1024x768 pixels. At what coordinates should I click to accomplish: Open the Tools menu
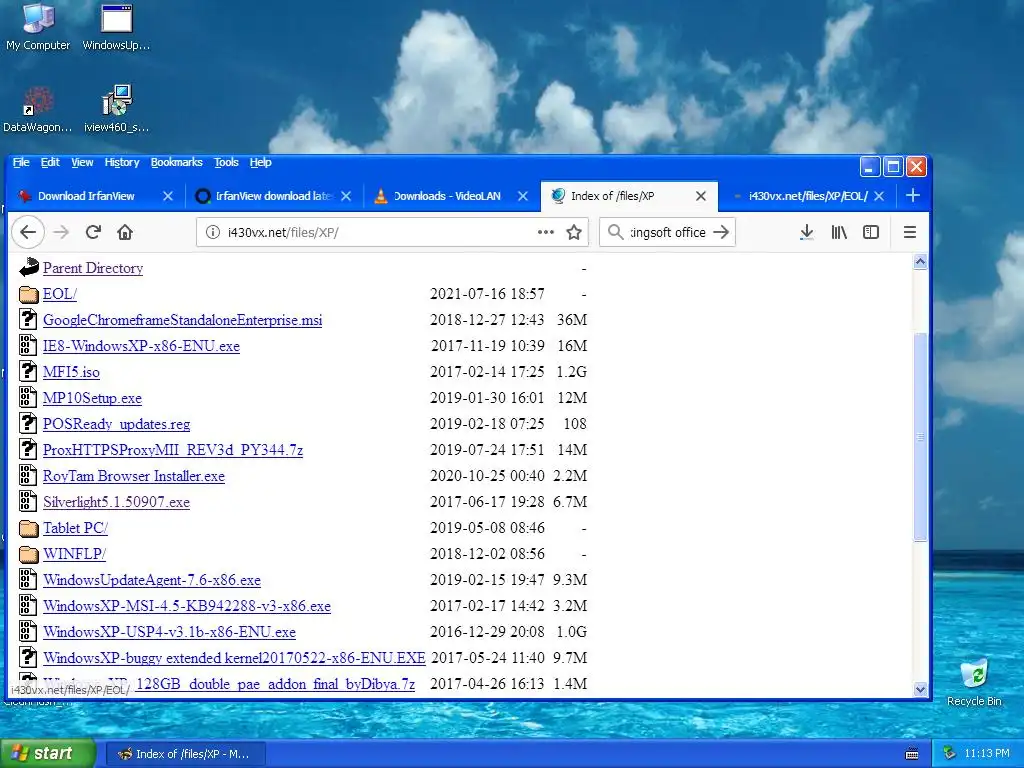pyautogui.click(x=226, y=162)
